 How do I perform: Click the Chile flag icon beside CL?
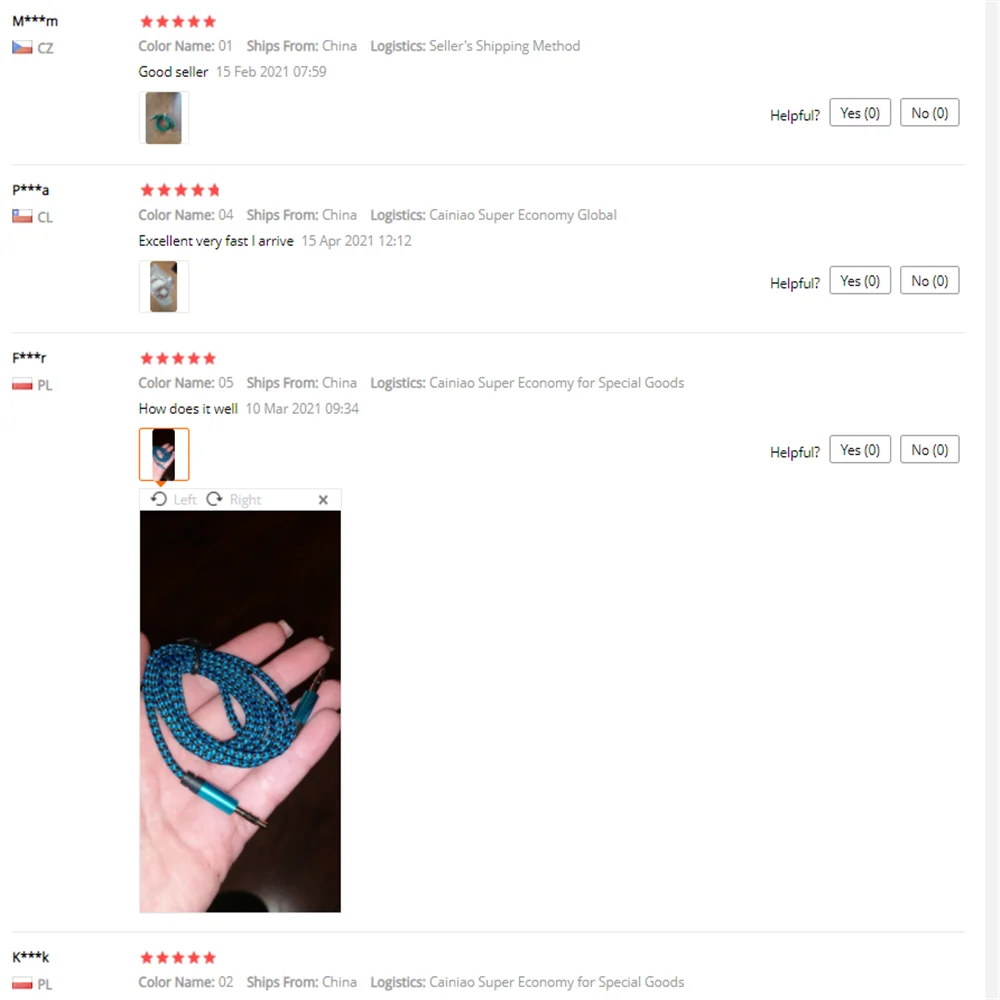click(x=22, y=216)
